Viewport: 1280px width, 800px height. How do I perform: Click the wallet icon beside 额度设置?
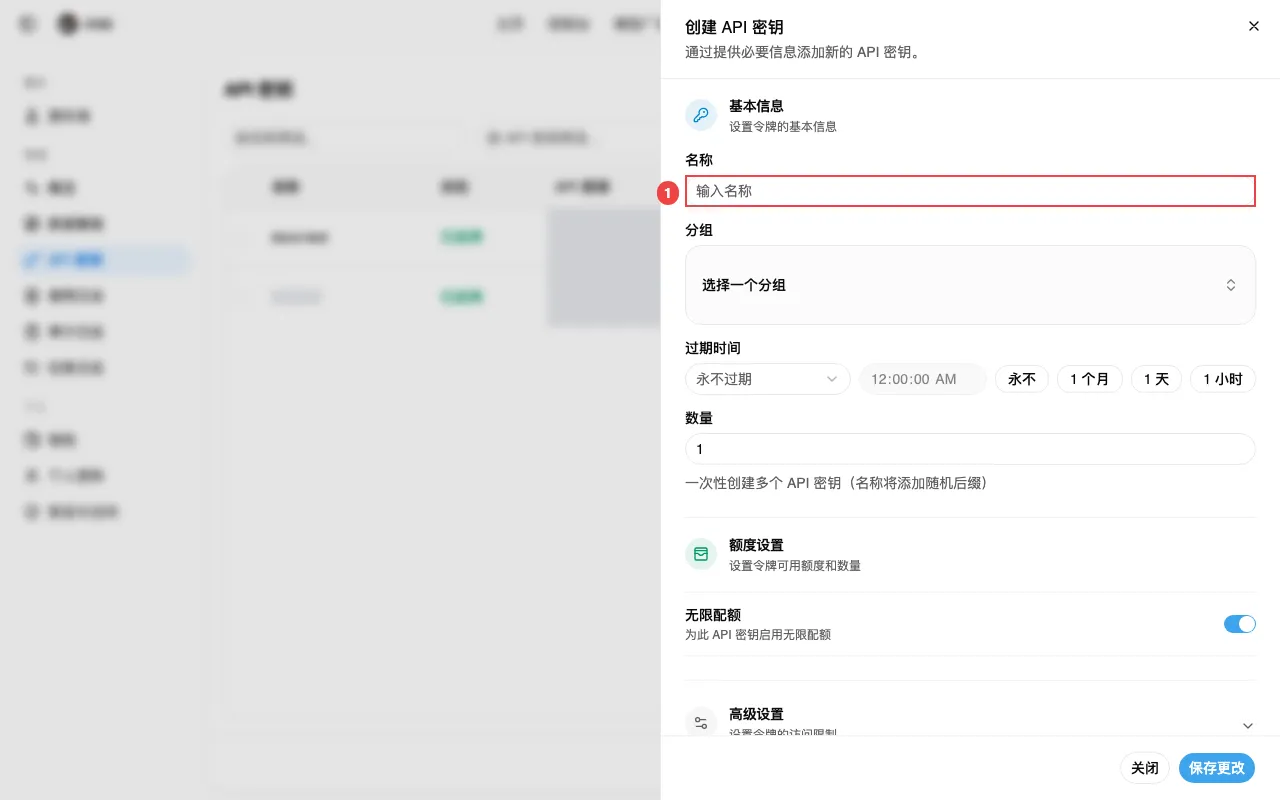tap(701, 554)
